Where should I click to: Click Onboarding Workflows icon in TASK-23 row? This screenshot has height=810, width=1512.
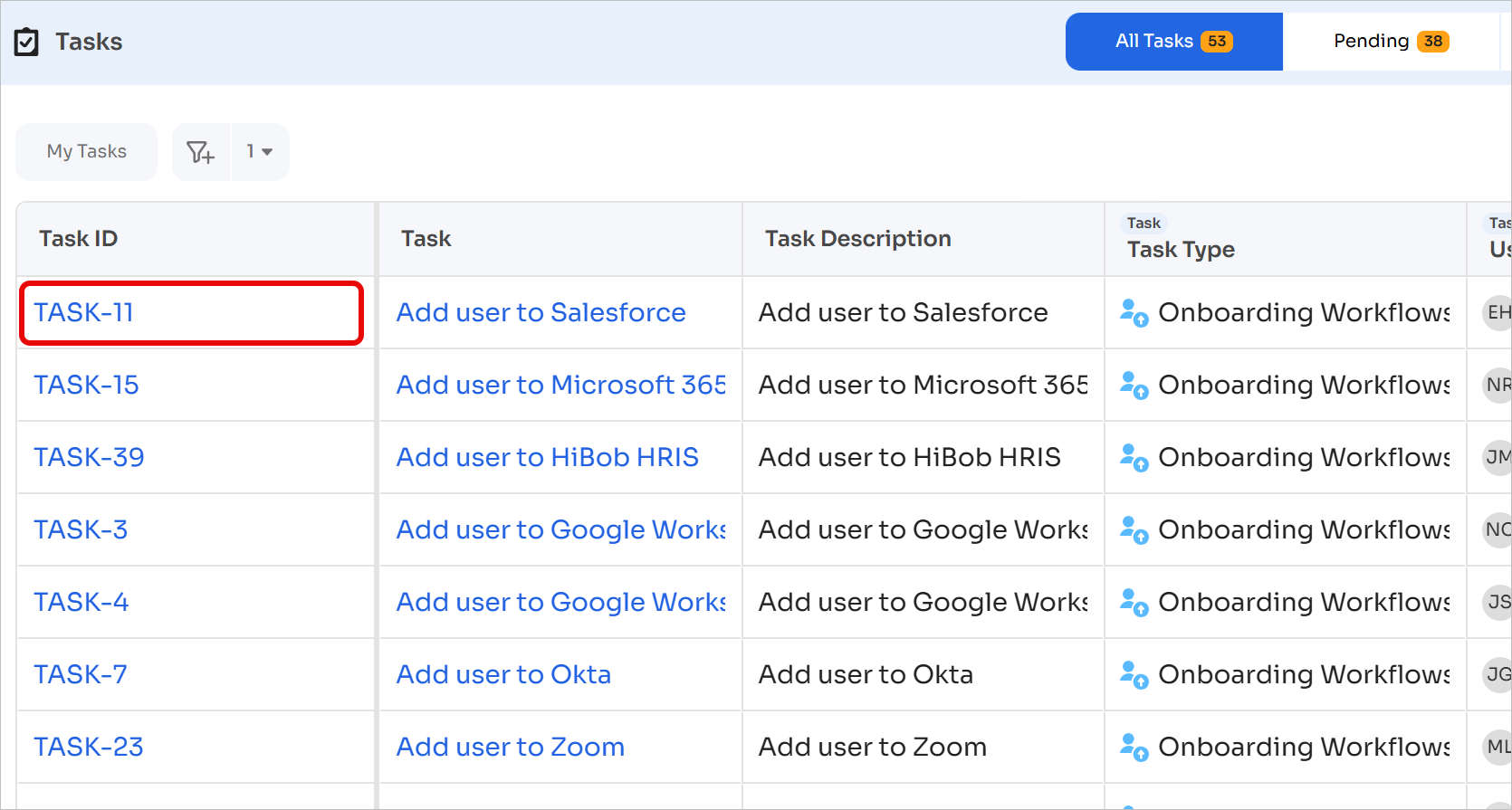(x=1134, y=747)
